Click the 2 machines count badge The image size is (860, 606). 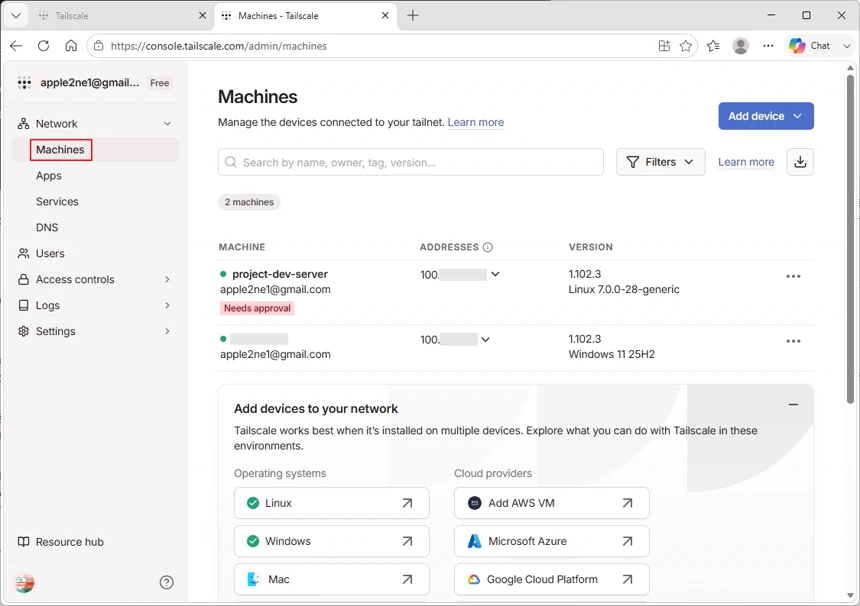249,202
